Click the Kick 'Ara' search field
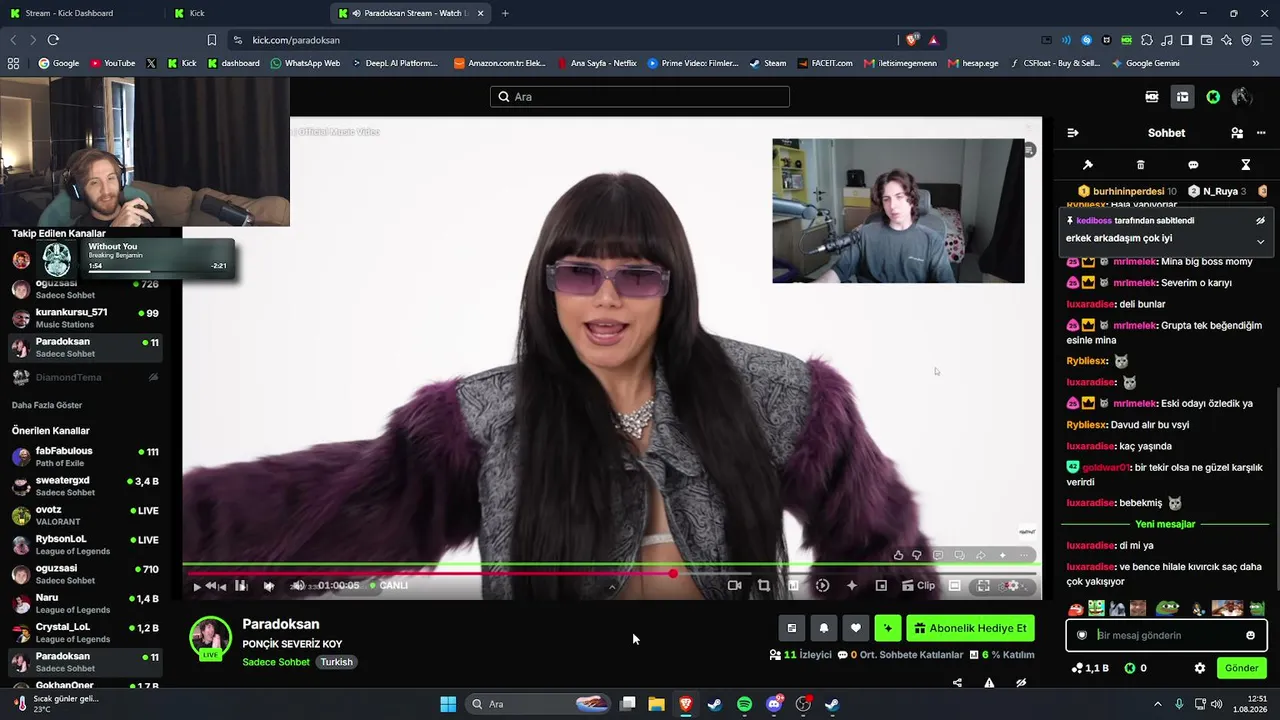1280x720 pixels. 640,97
